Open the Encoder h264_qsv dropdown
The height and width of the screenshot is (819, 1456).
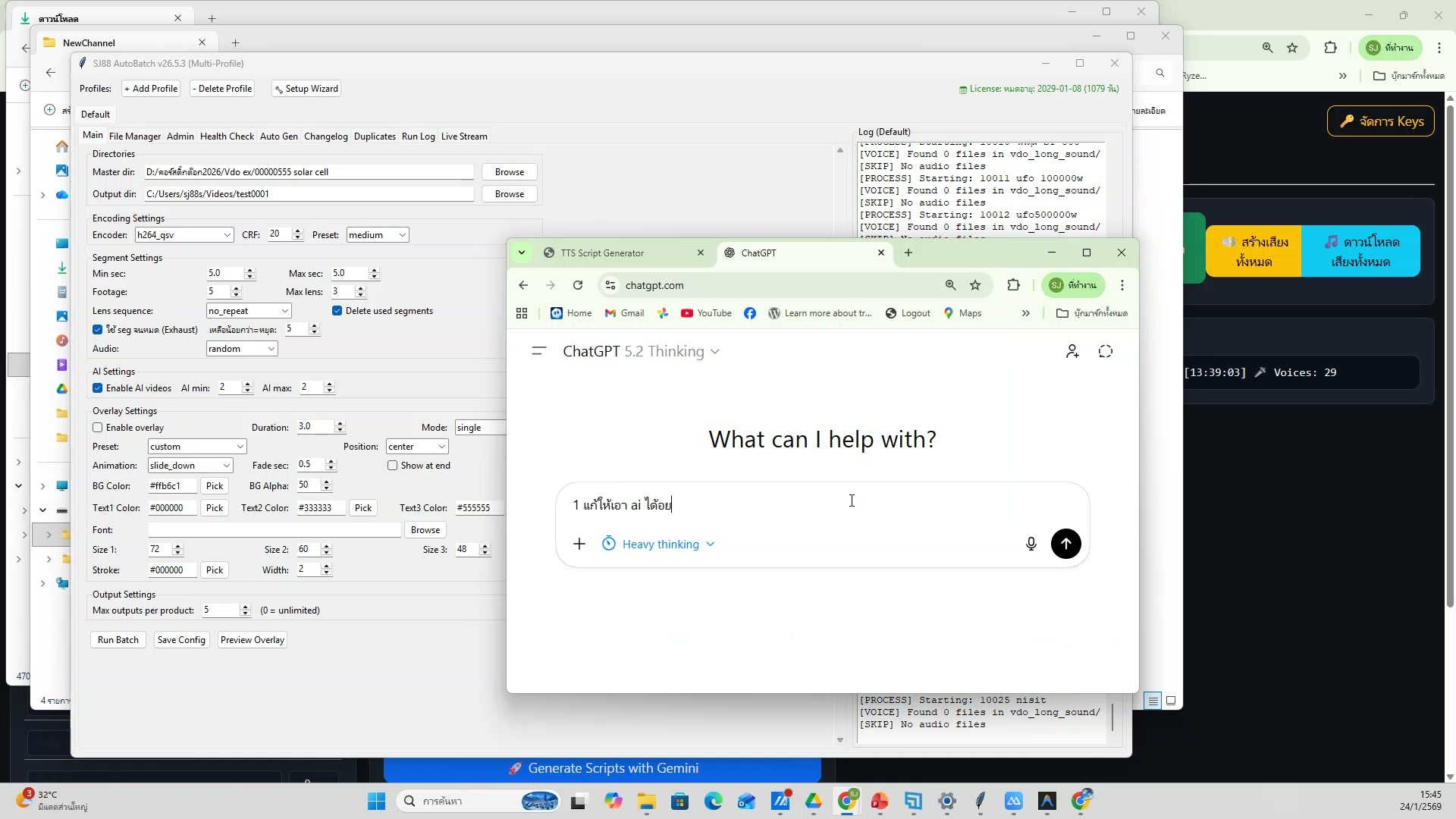point(184,235)
